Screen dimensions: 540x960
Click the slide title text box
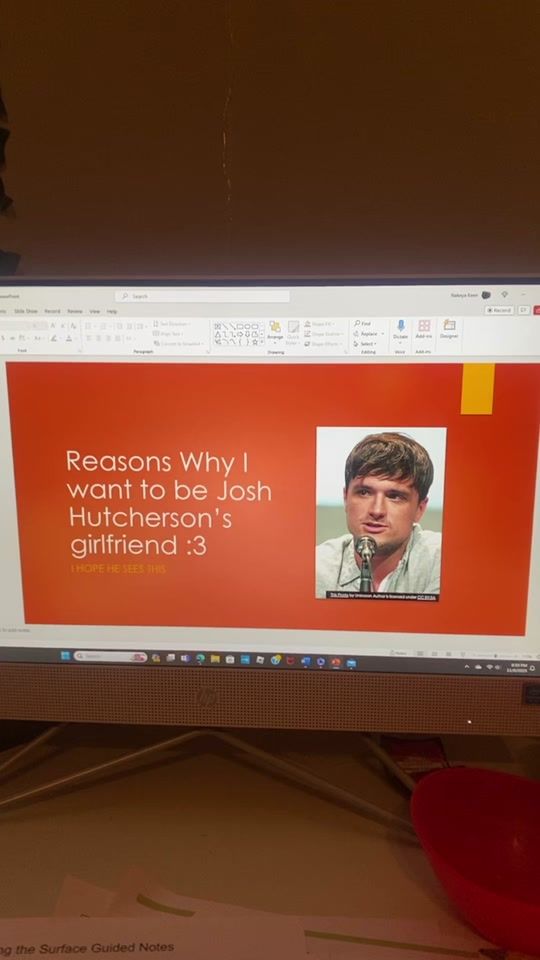coord(168,503)
